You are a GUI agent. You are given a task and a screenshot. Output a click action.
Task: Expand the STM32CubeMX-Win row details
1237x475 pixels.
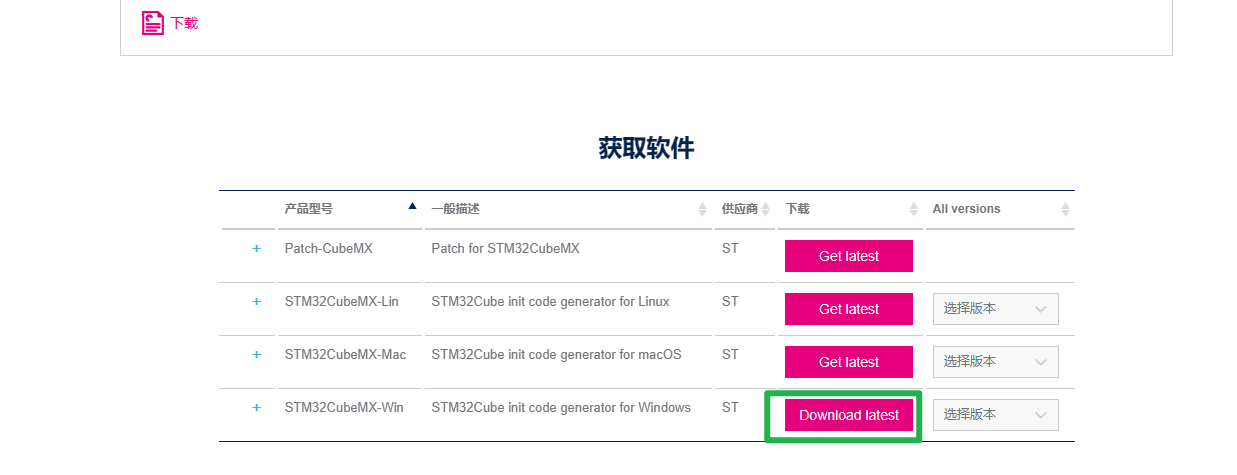256,407
